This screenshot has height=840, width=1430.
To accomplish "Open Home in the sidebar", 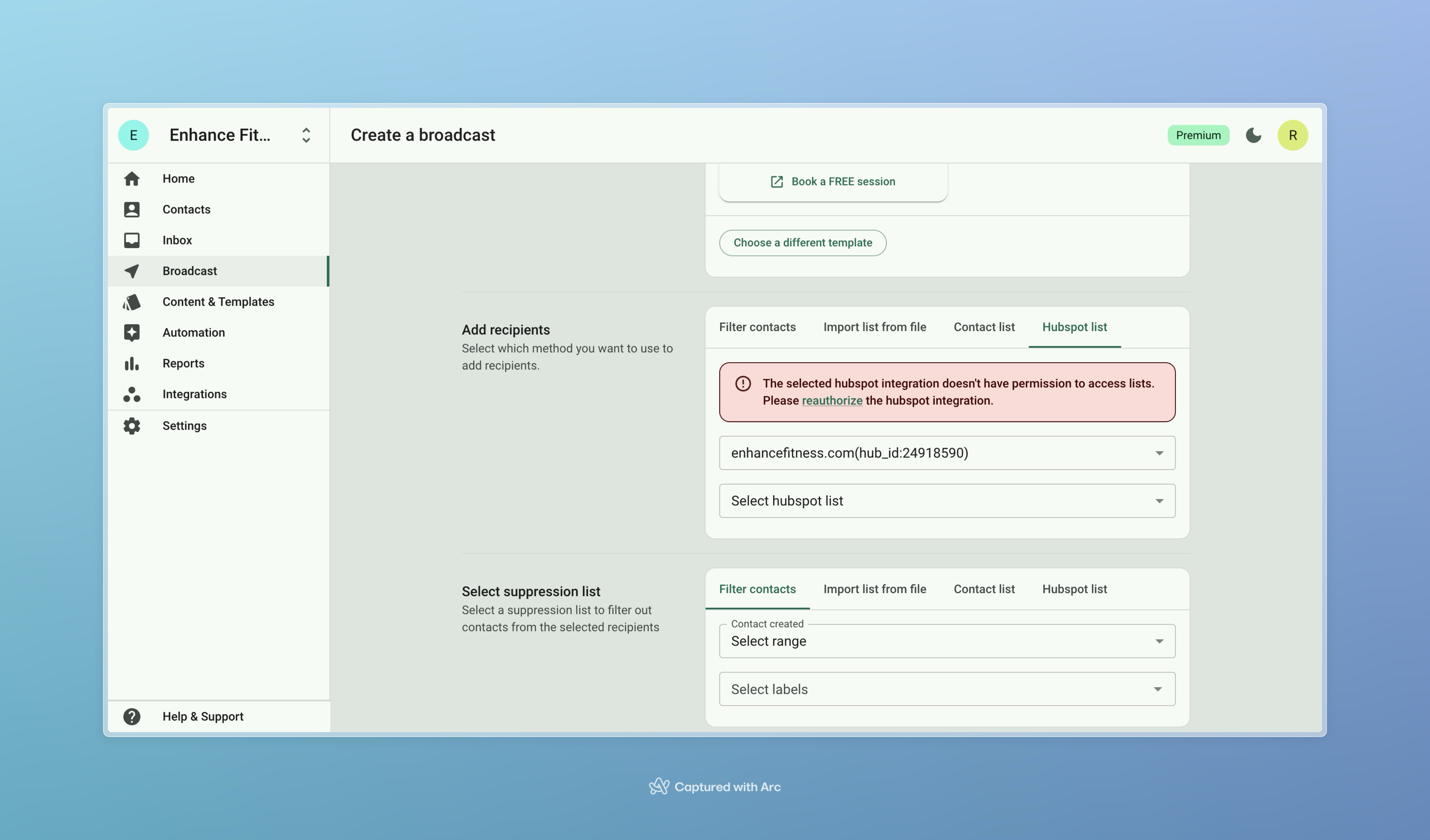I will (x=218, y=179).
